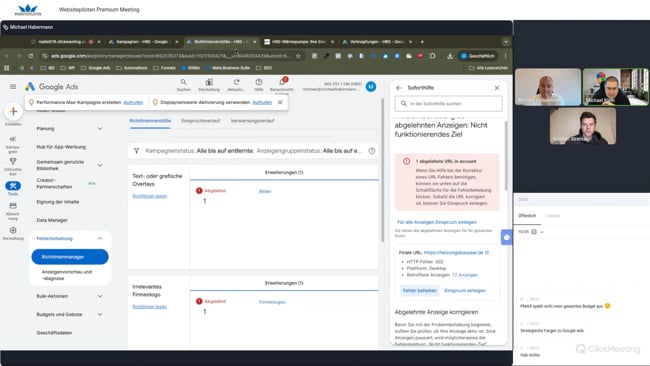This screenshot has width=650, height=366.
Task: Expand Budgets und Gebote section
Action: (x=100, y=315)
